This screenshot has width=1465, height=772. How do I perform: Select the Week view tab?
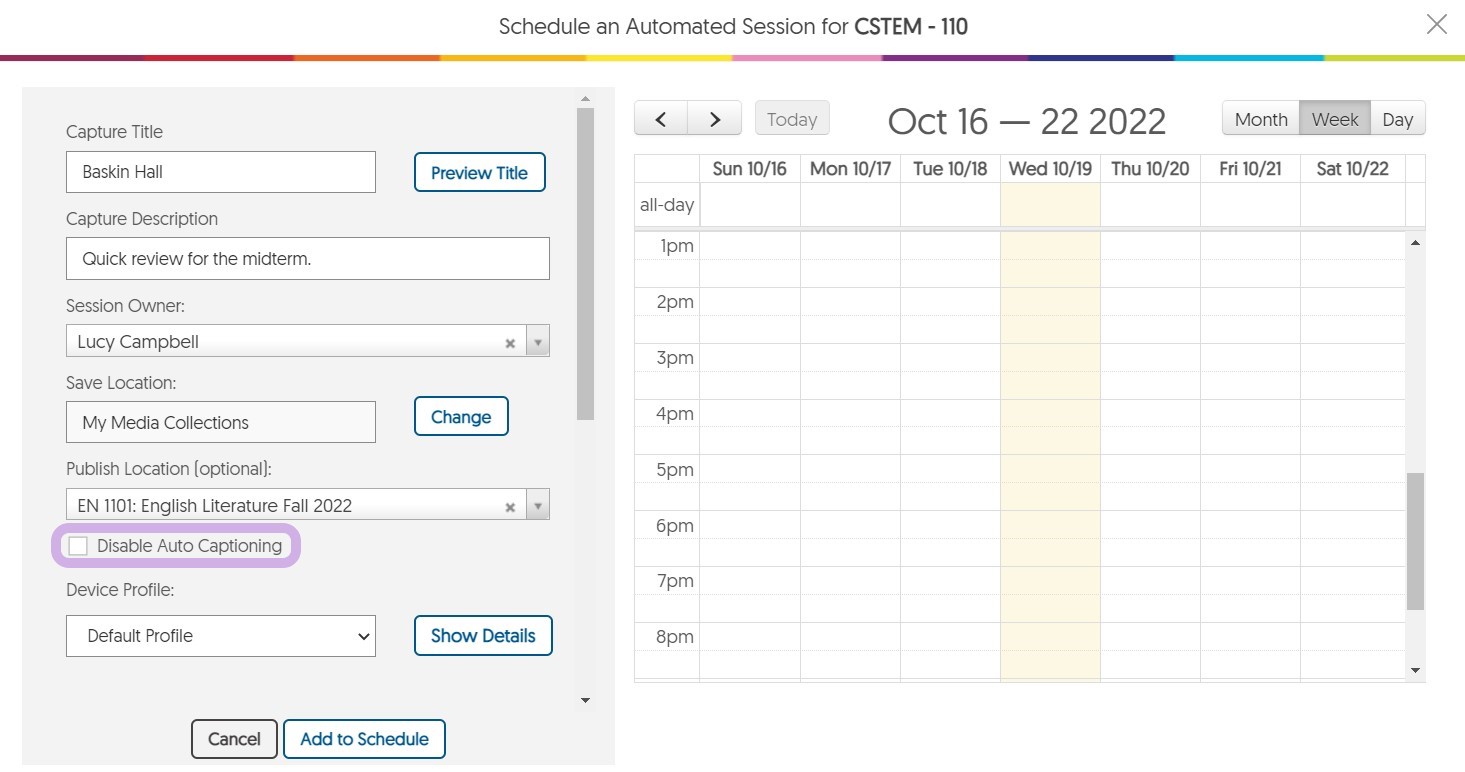pyautogui.click(x=1334, y=119)
